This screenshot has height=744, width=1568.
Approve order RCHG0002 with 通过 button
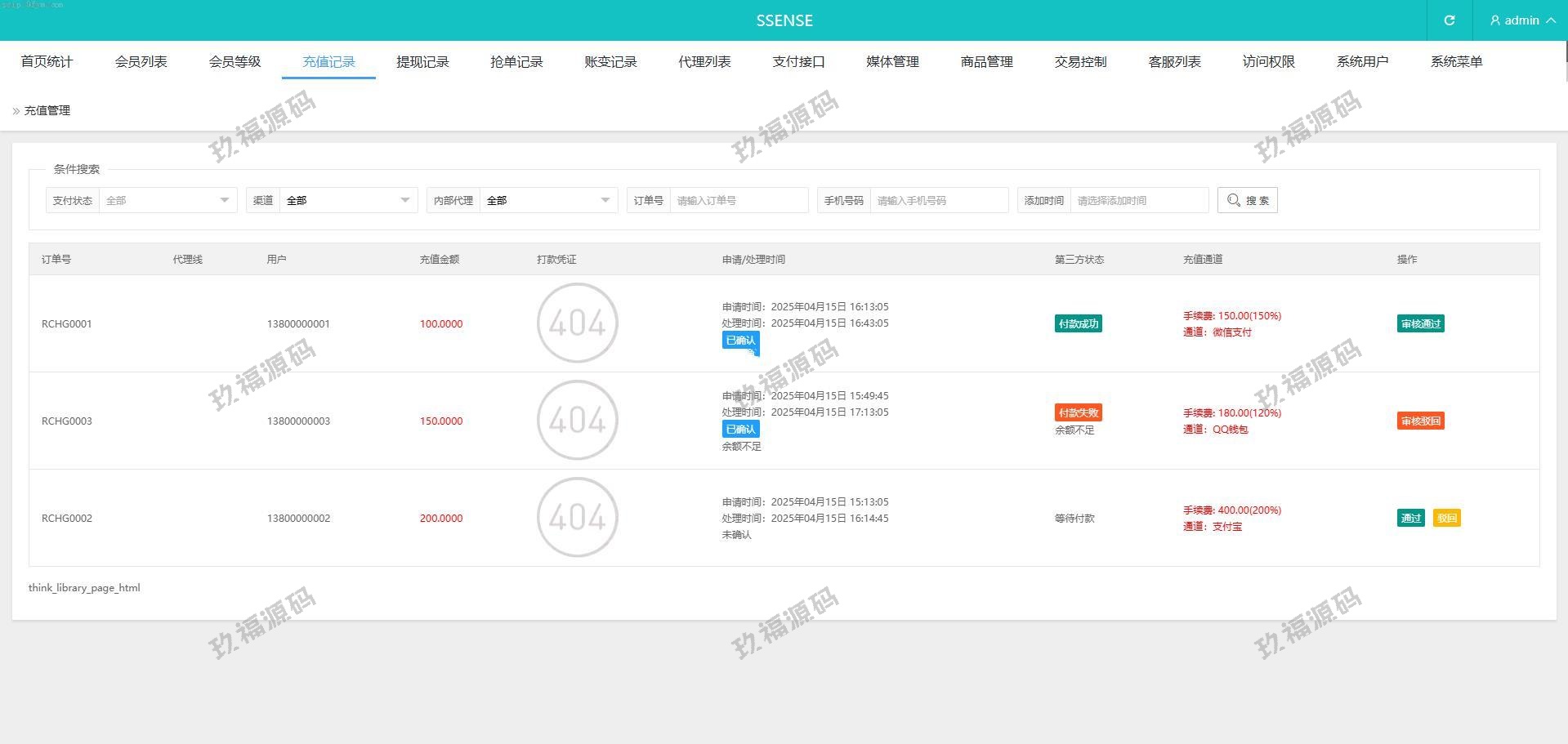tap(1410, 518)
